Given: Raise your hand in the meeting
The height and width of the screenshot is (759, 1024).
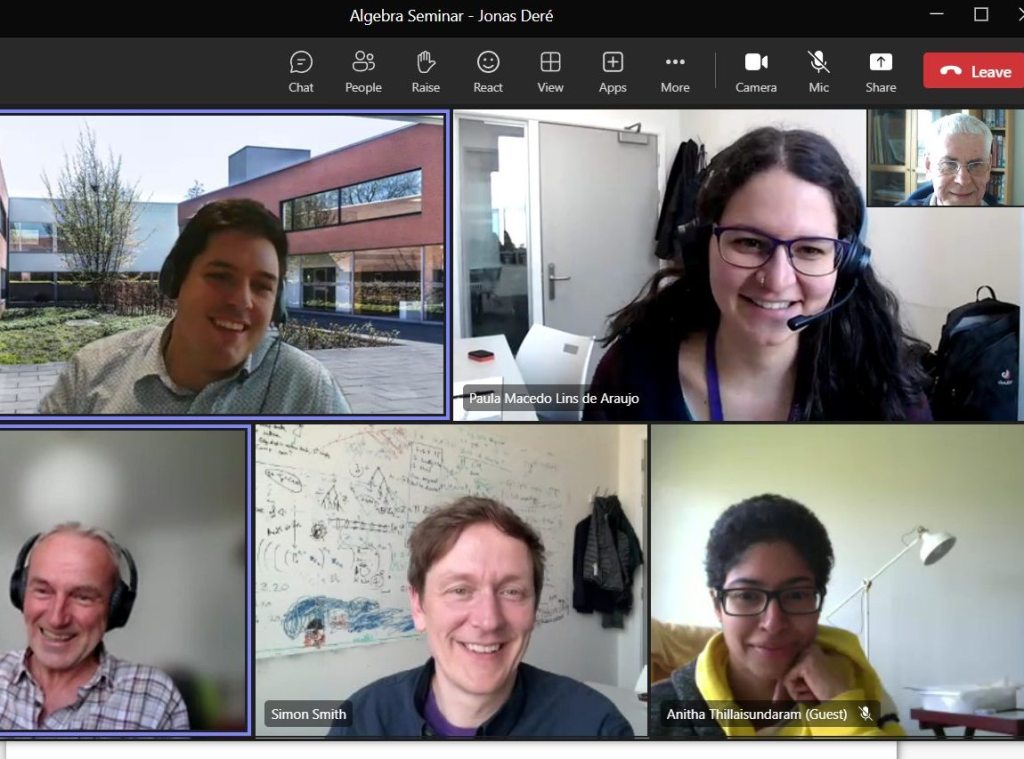Looking at the screenshot, I should click(426, 72).
